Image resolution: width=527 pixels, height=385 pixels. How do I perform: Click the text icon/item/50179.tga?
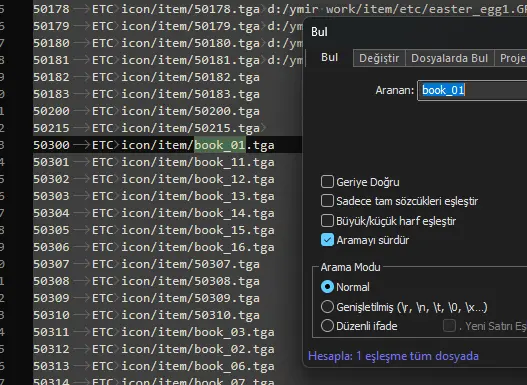[190, 26]
